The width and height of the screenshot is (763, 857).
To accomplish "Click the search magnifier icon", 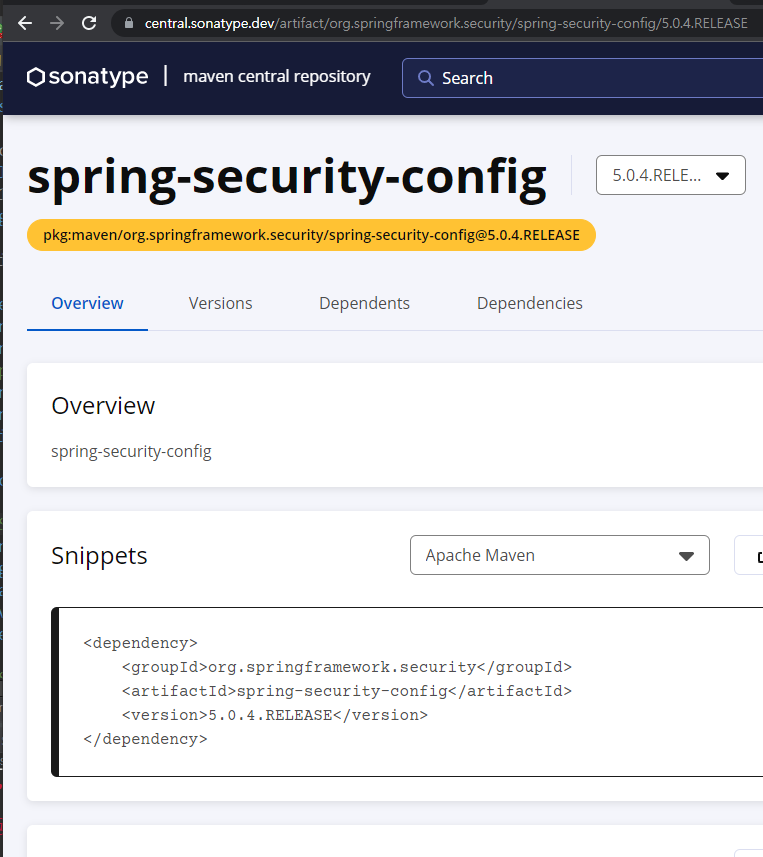I will [x=425, y=78].
